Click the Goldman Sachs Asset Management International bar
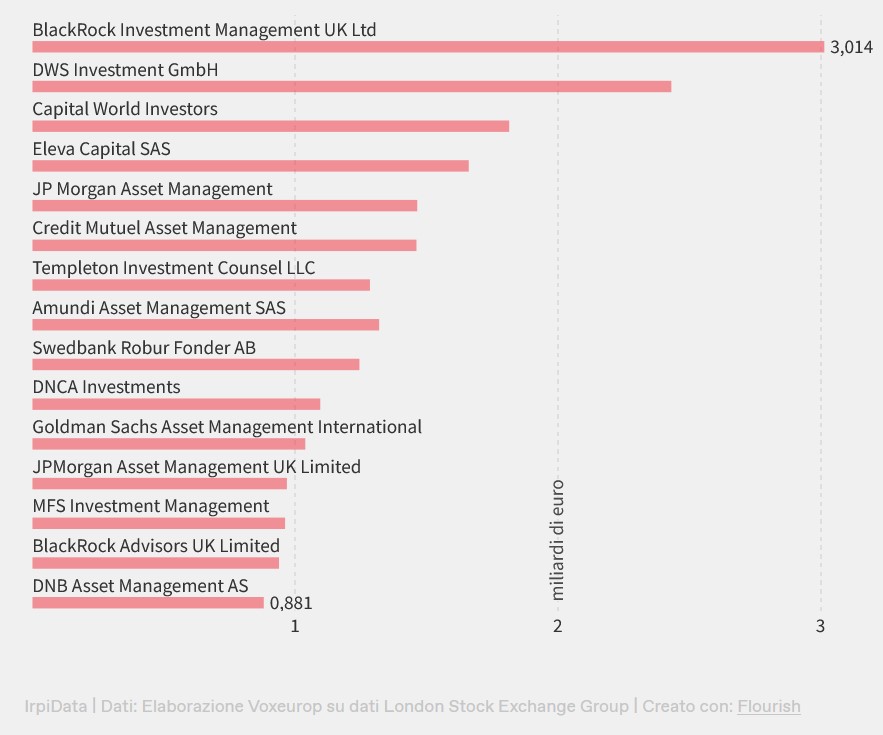The width and height of the screenshot is (883, 735). (168, 444)
